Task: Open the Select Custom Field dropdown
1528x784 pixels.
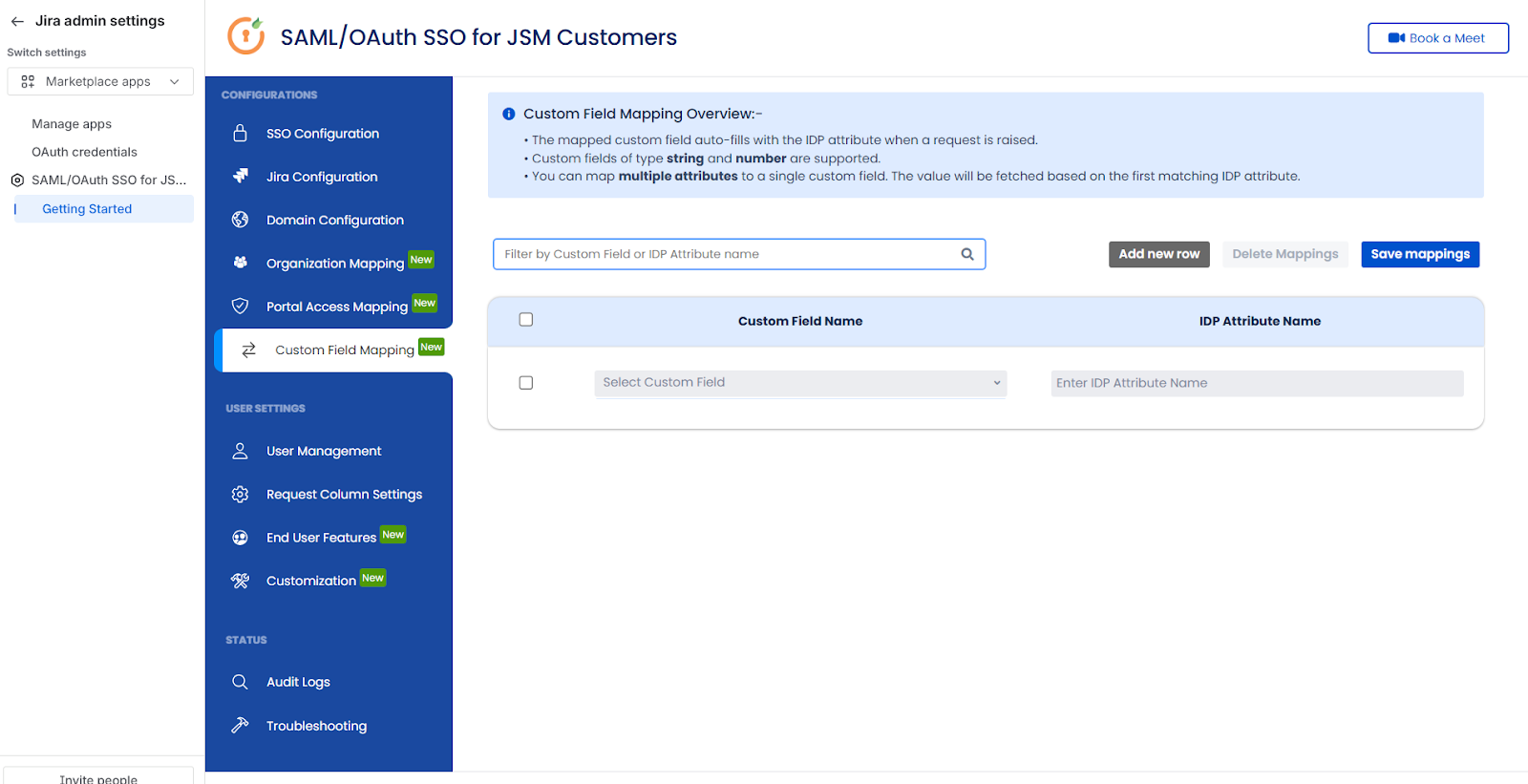Action: click(x=800, y=383)
